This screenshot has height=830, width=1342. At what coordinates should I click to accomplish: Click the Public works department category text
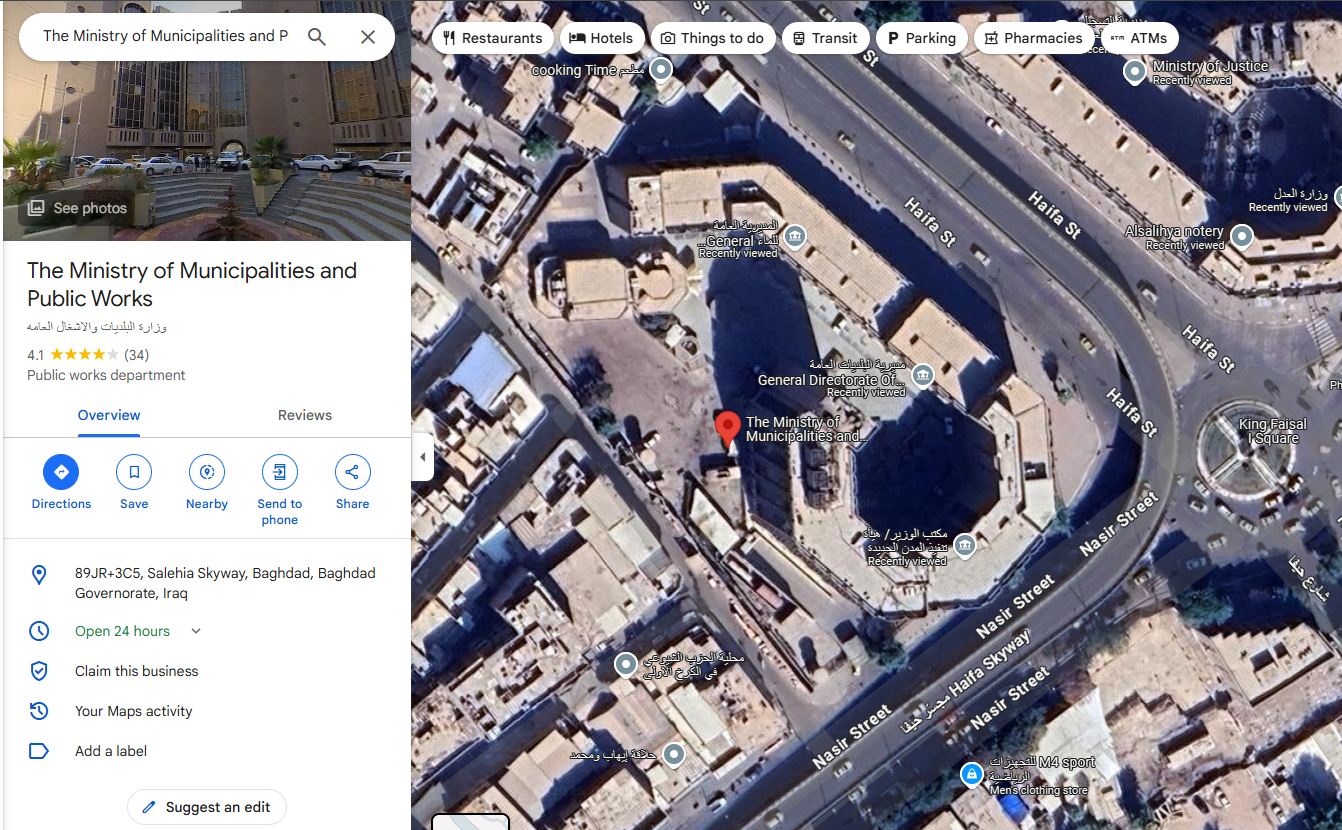[106, 375]
